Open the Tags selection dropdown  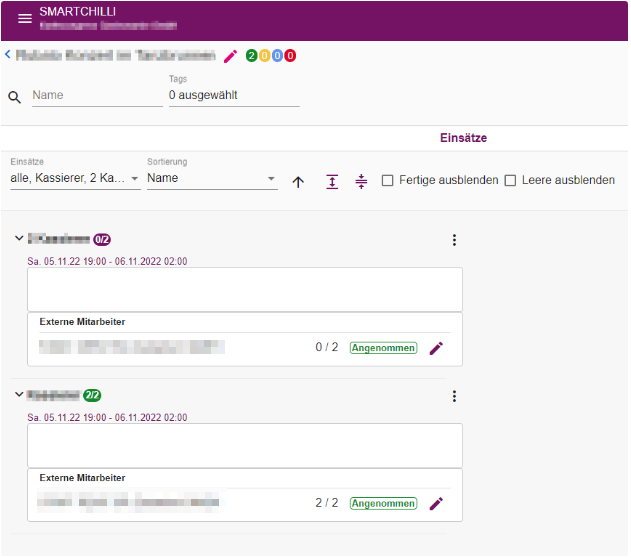[x=234, y=95]
